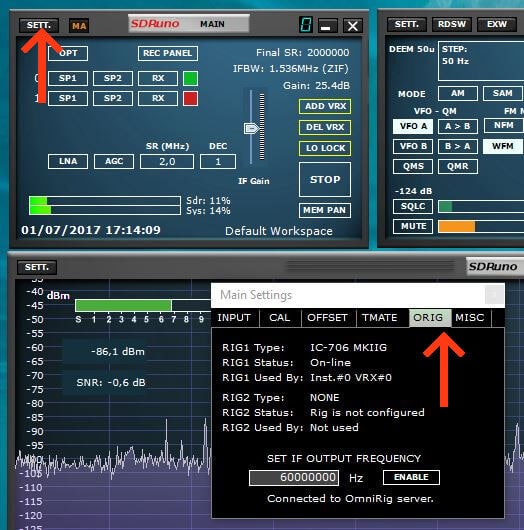The height and width of the screenshot is (530, 524).
Task: Click the red status indicator of row 1
Action: pyautogui.click(x=190, y=99)
